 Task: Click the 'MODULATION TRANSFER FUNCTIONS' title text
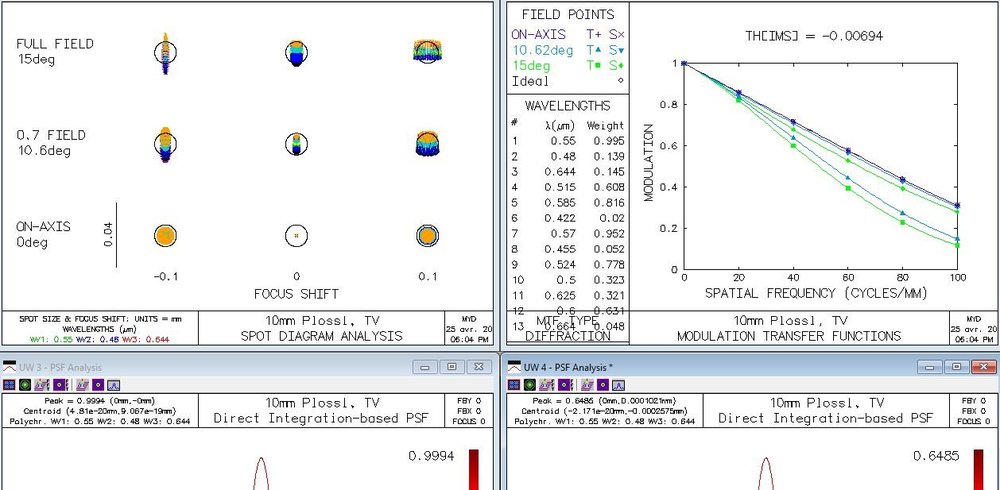[x=790, y=336]
